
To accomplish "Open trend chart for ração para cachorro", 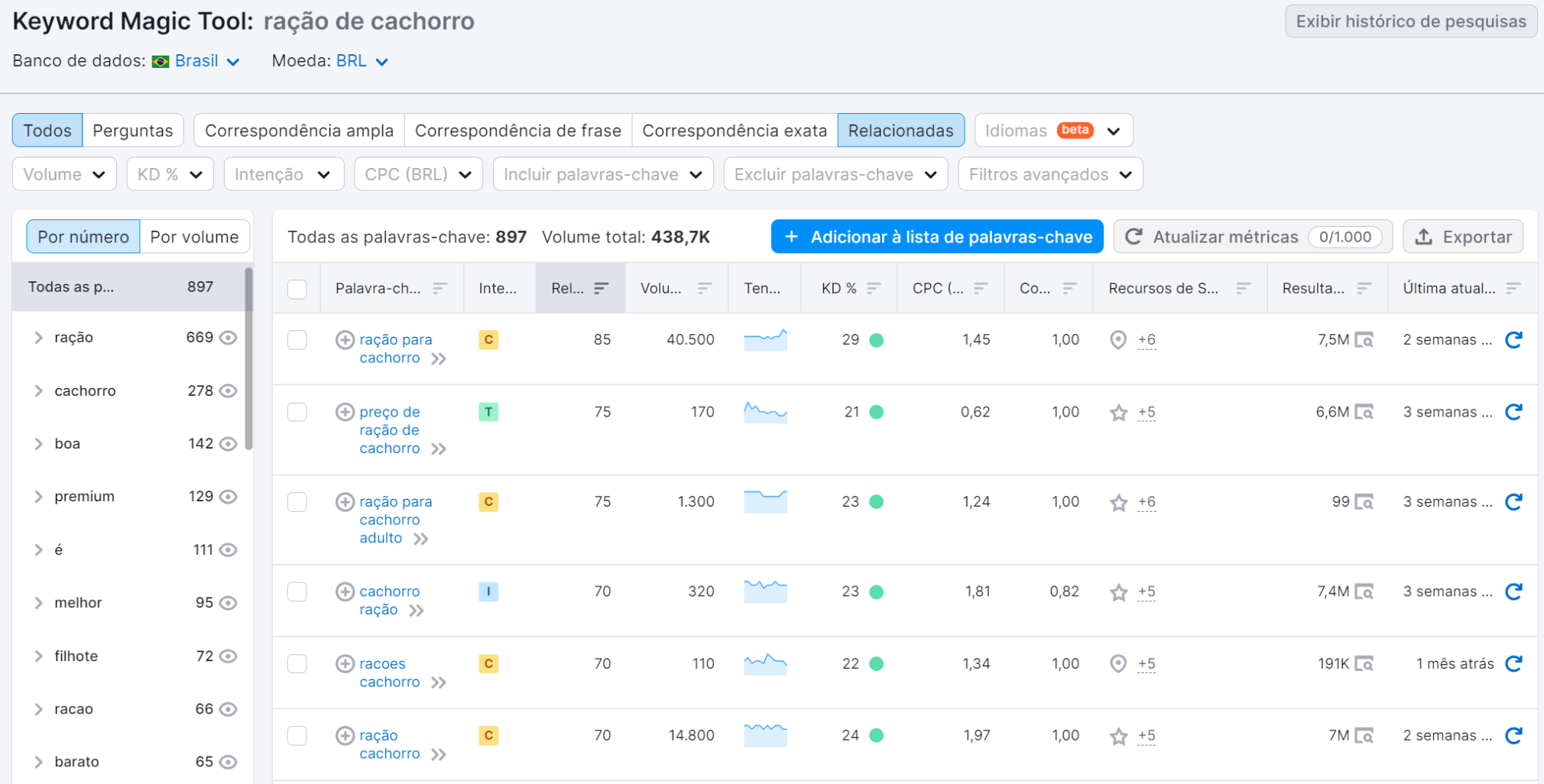I will click(765, 340).
